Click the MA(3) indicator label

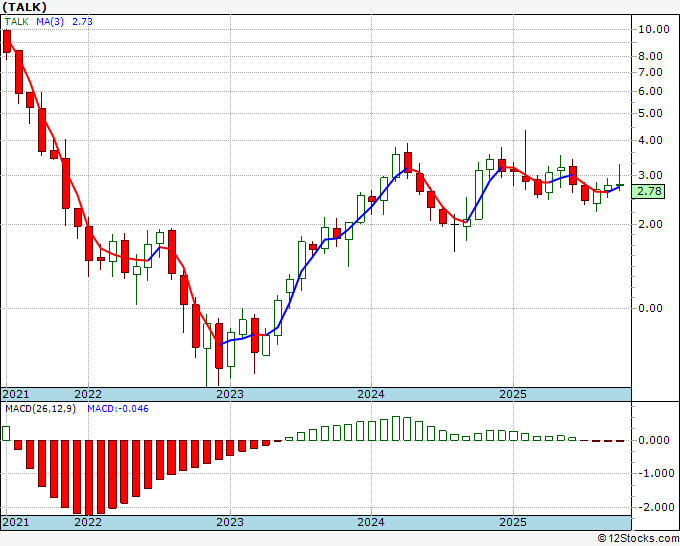tap(50, 21)
